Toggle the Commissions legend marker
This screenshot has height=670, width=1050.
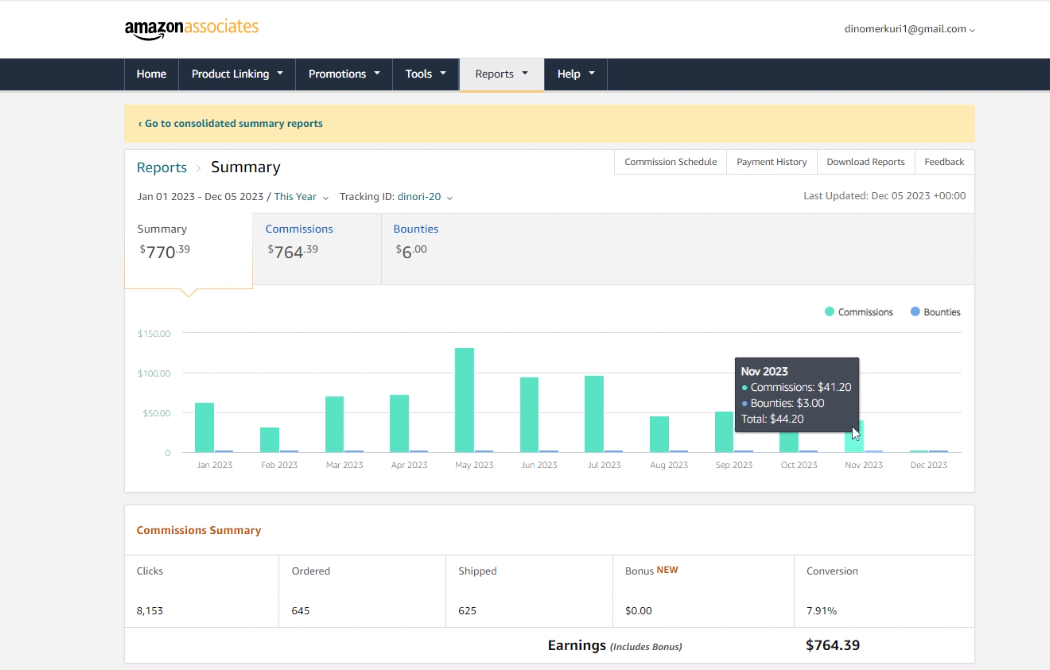point(829,312)
